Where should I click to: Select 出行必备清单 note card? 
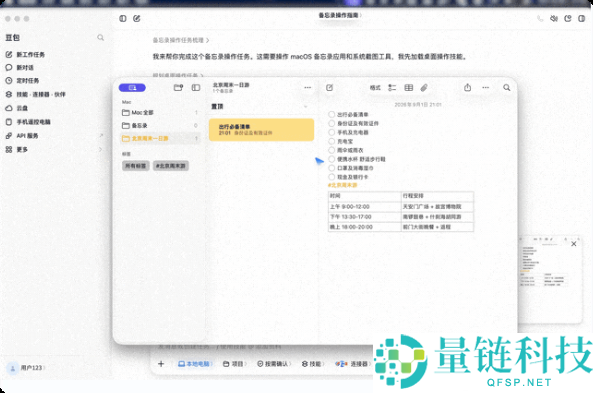261,130
